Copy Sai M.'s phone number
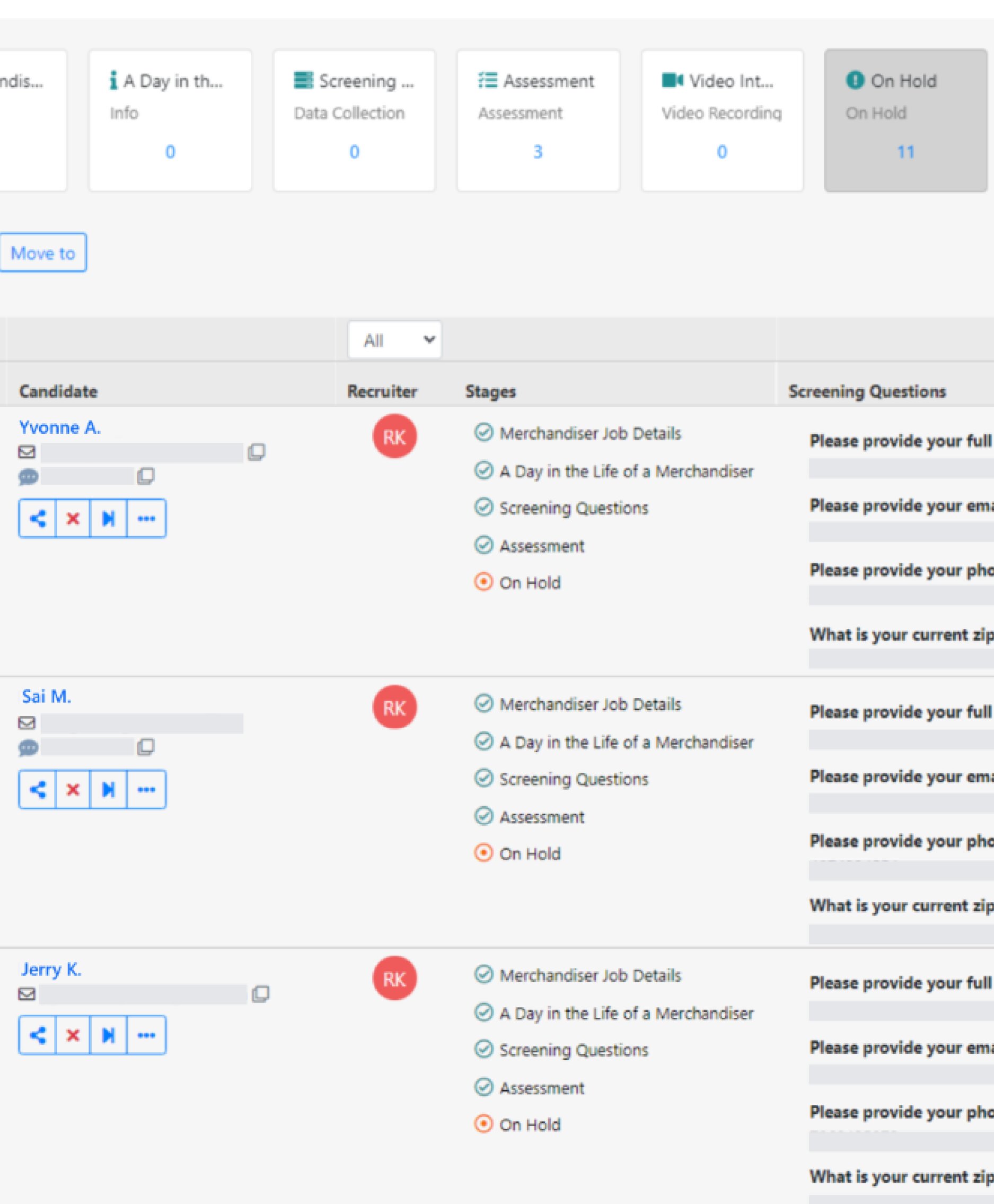Image resolution: width=994 pixels, height=1204 pixels. tap(145, 747)
